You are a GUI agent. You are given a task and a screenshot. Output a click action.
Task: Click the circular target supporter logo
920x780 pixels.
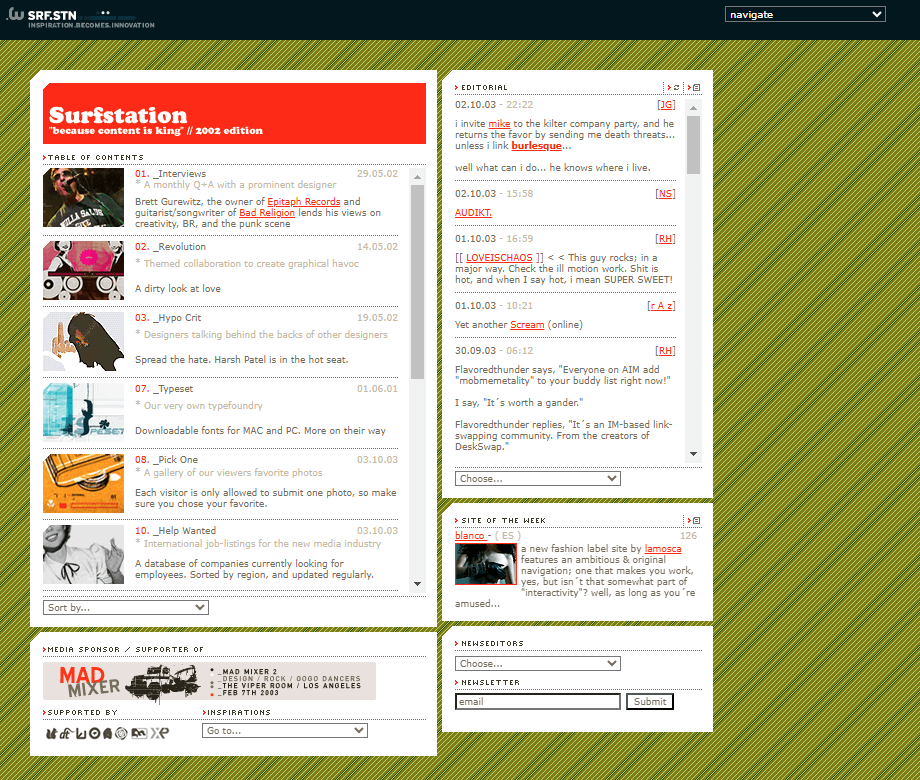click(x=94, y=733)
